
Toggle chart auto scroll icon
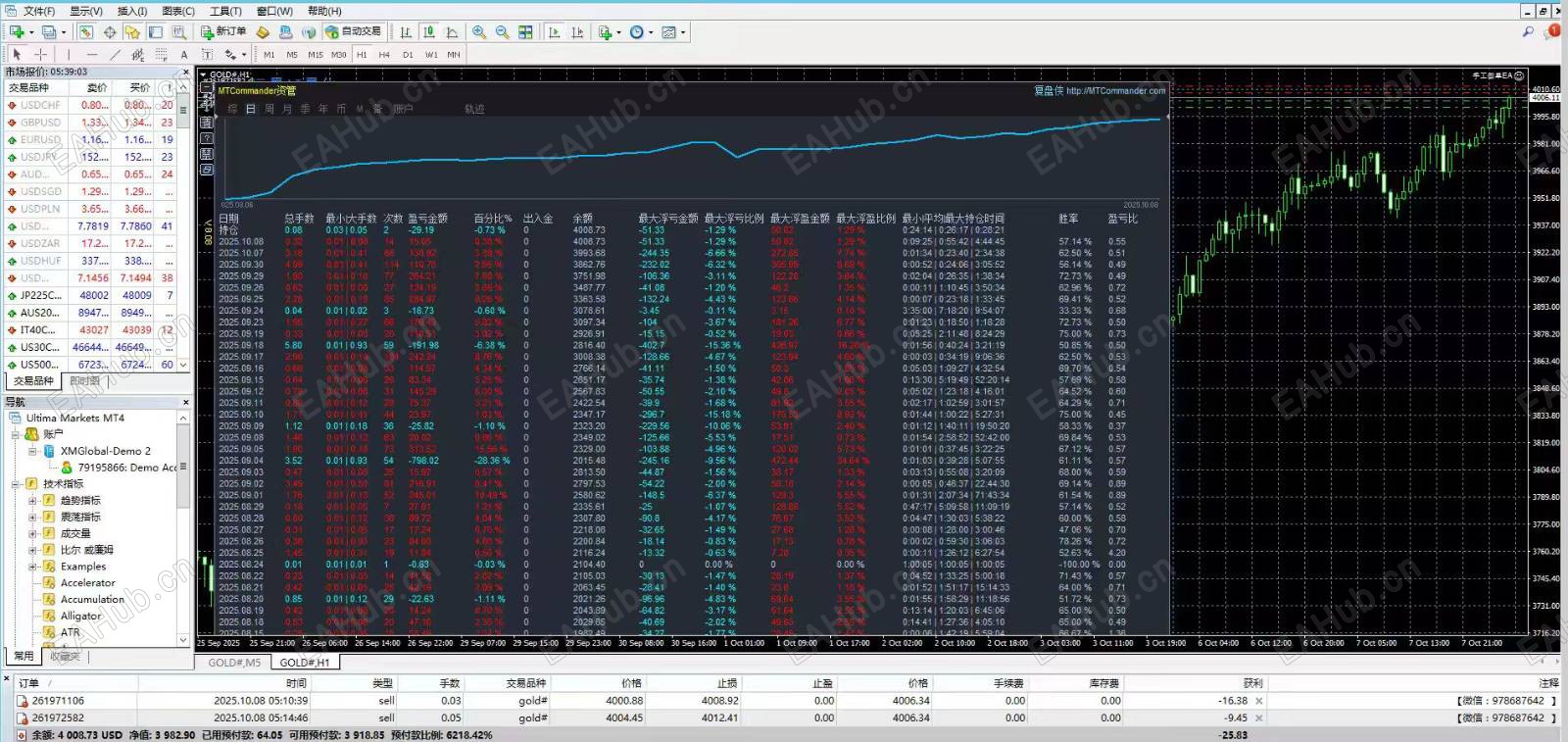tap(555, 32)
